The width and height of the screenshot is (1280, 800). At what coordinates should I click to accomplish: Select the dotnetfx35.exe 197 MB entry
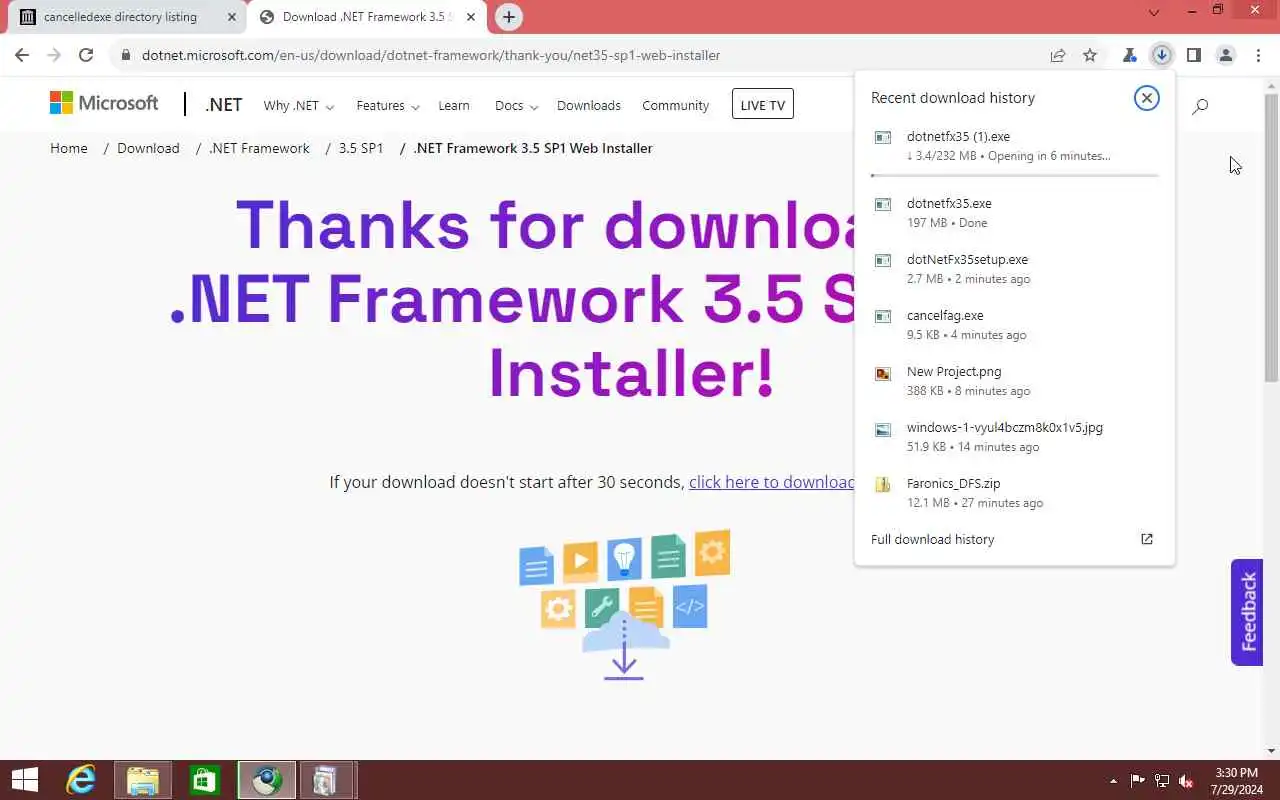1014,213
